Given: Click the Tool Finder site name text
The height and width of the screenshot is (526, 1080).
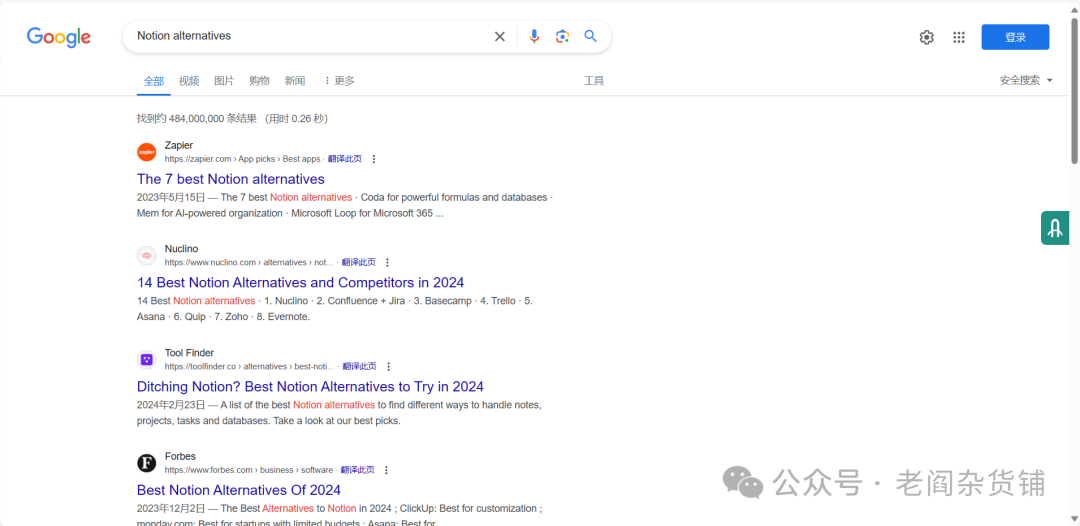Looking at the screenshot, I should [189, 353].
